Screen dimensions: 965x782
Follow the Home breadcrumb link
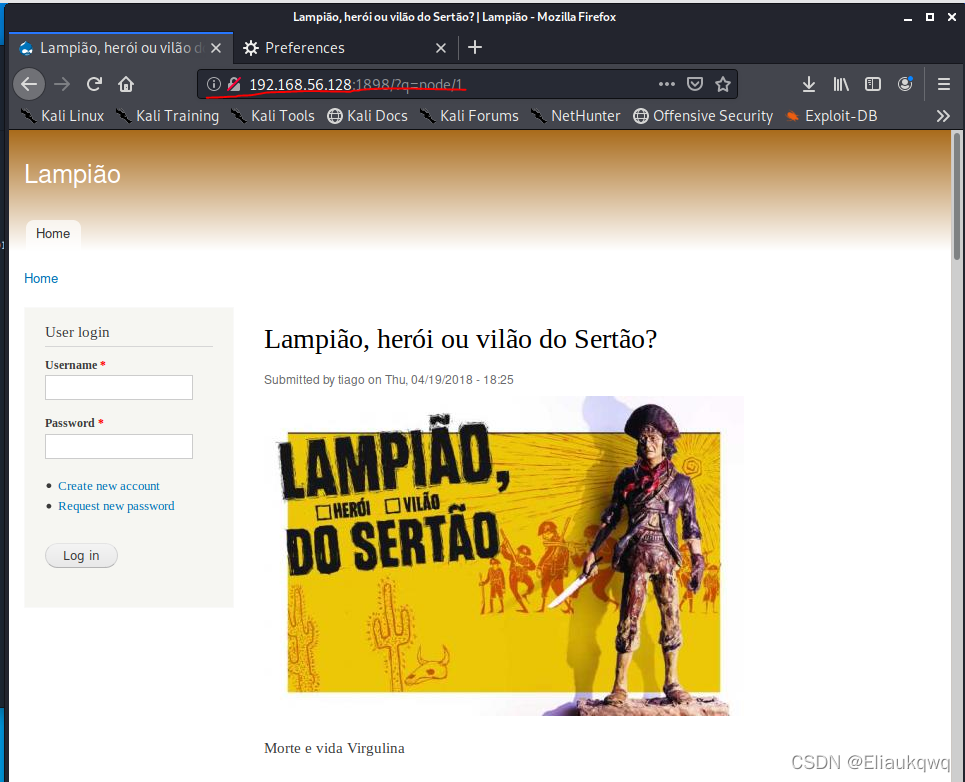coord(41,279)
